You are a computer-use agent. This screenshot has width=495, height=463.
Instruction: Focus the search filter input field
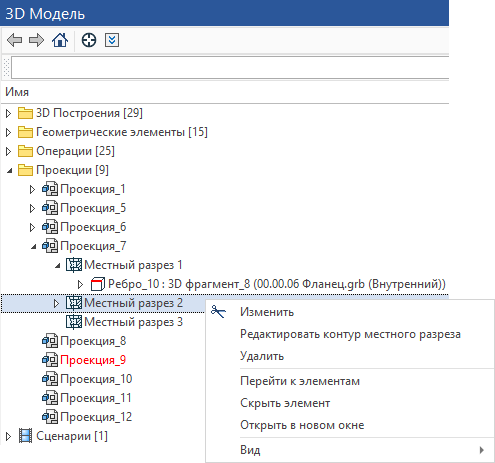[x=230, y=68]
